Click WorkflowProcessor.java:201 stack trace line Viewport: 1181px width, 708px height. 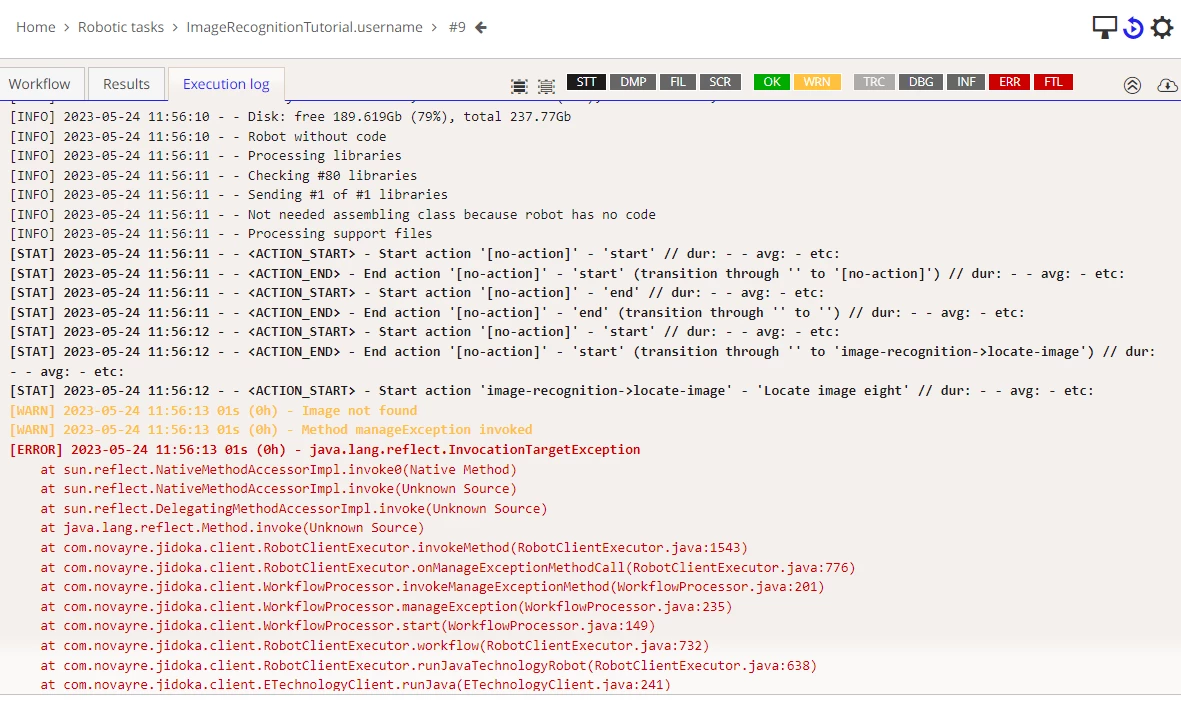(x=432, y=587)
